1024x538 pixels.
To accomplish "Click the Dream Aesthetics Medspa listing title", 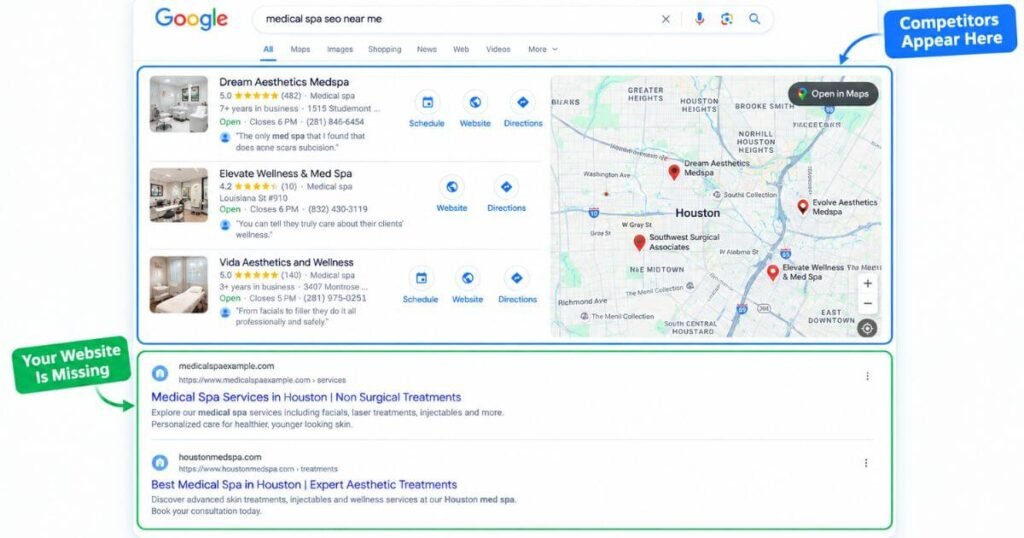I will (284, 82).
